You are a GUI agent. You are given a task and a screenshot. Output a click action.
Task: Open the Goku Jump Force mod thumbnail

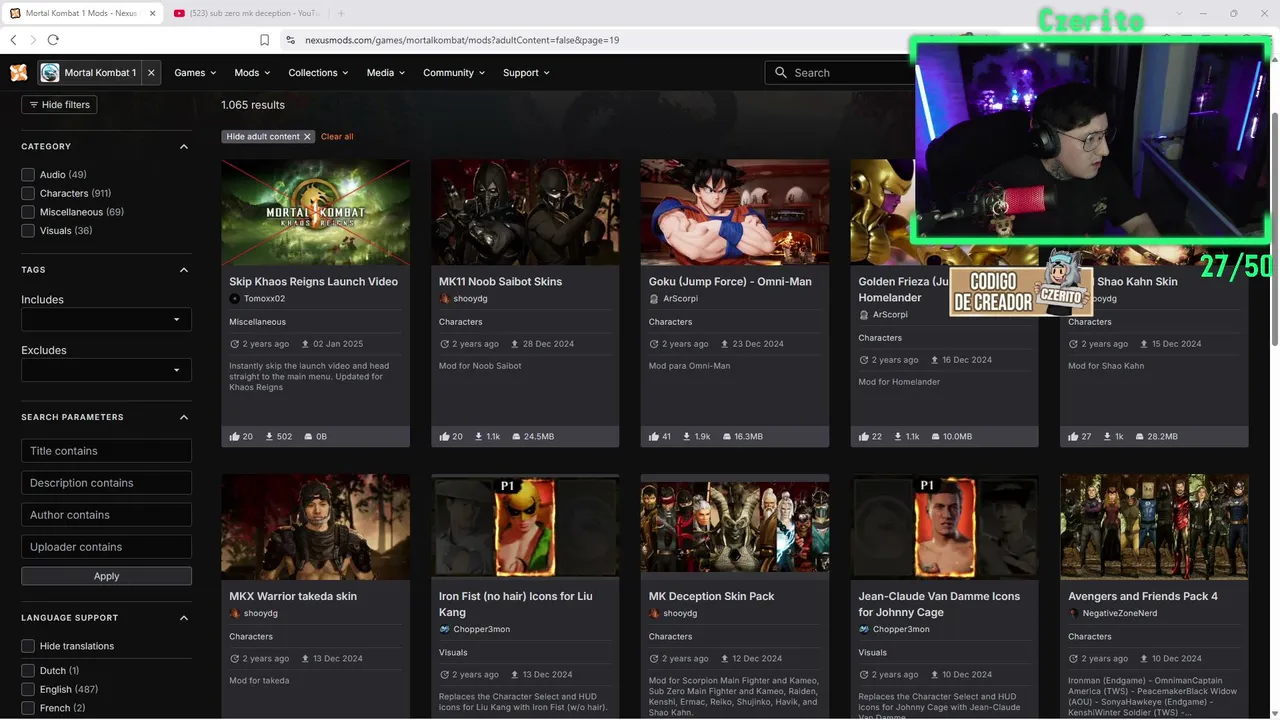(x=735, y=212)
